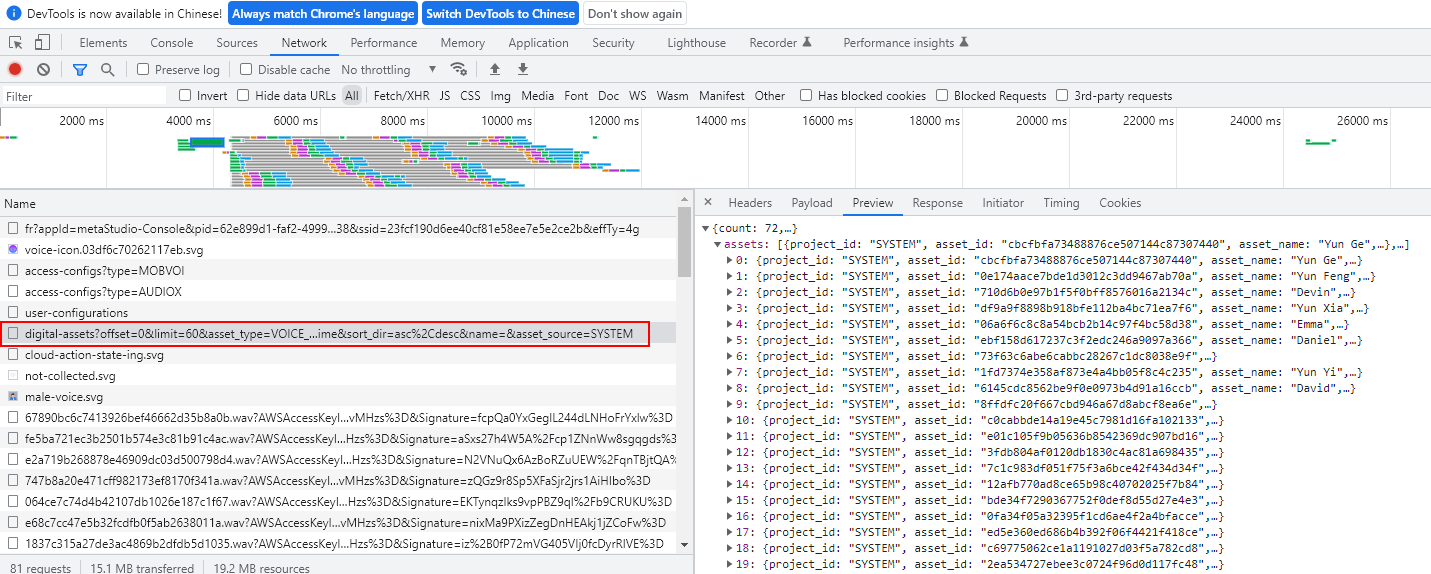Toggle Hide data URLs checkbox

click(243, 95)
